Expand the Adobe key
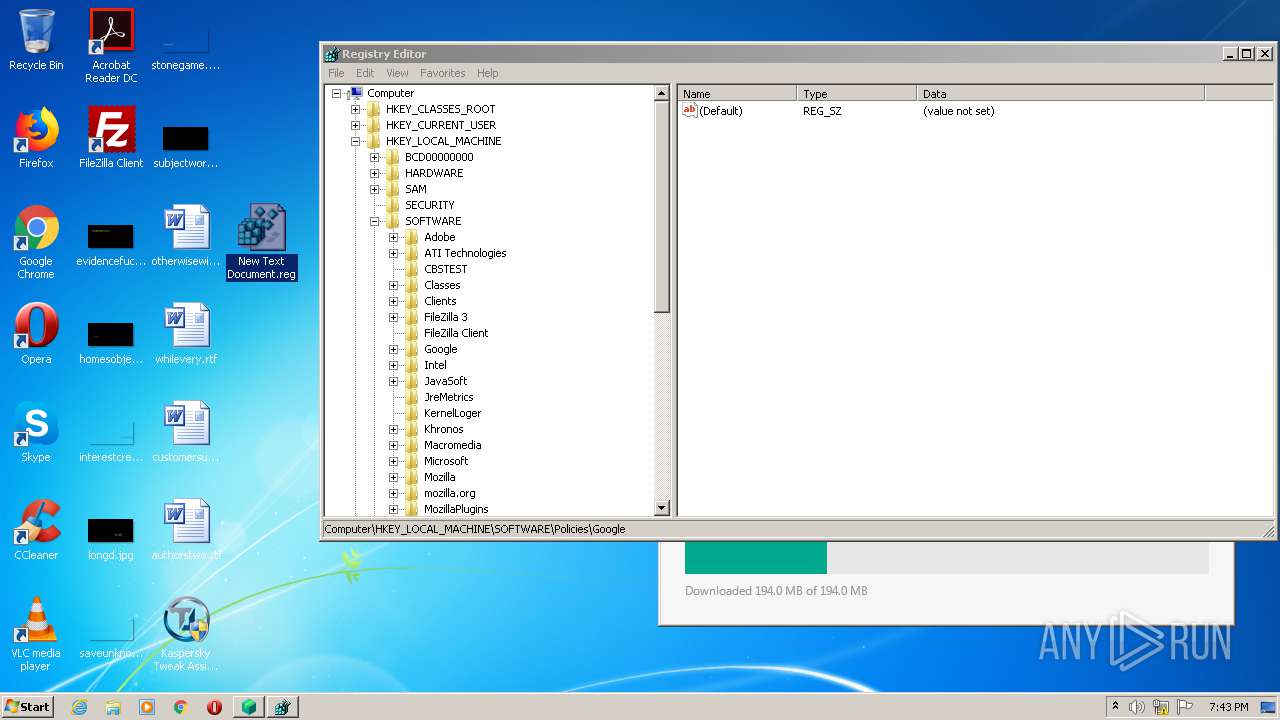Image resolution: width=1280 pixels, height=720 pixels. coord(393,237)
